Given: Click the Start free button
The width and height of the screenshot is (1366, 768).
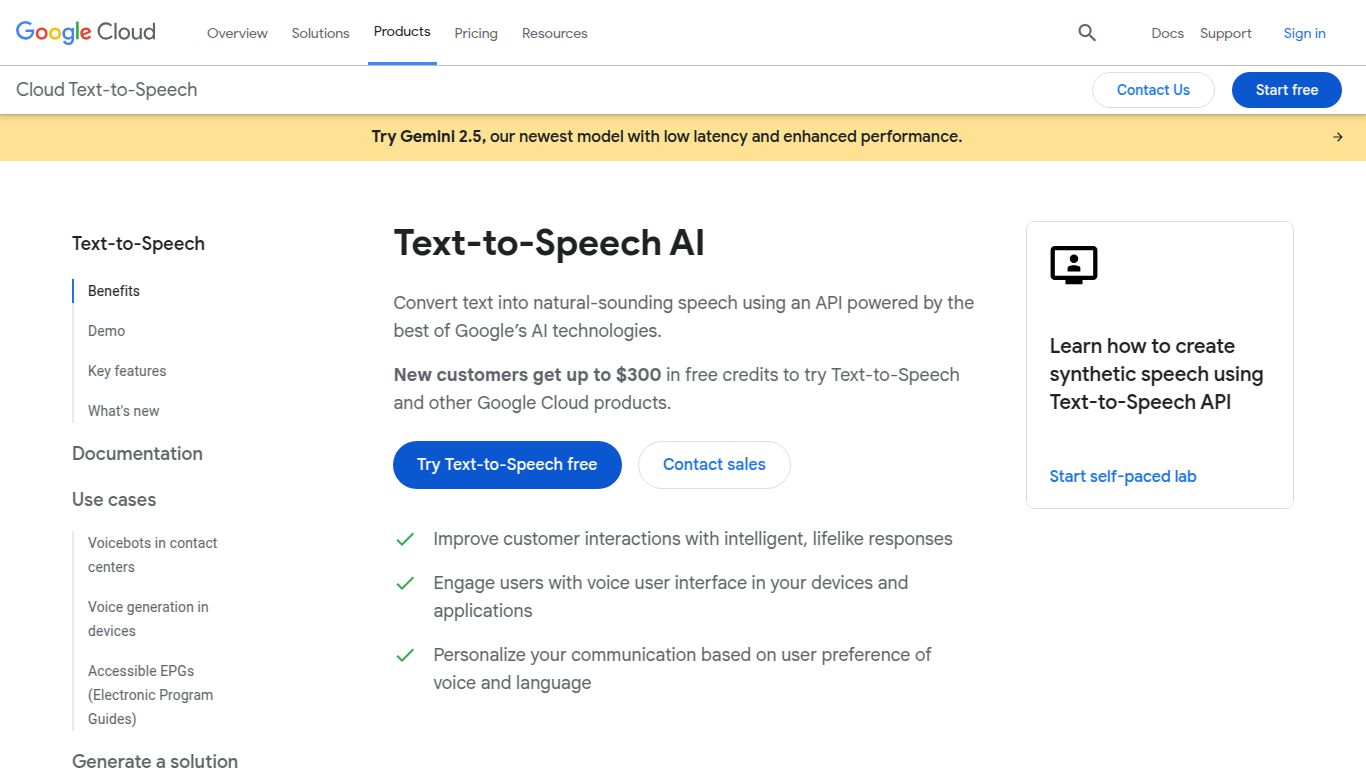Looking at the screenshot, I should (x=1286, y=89).
